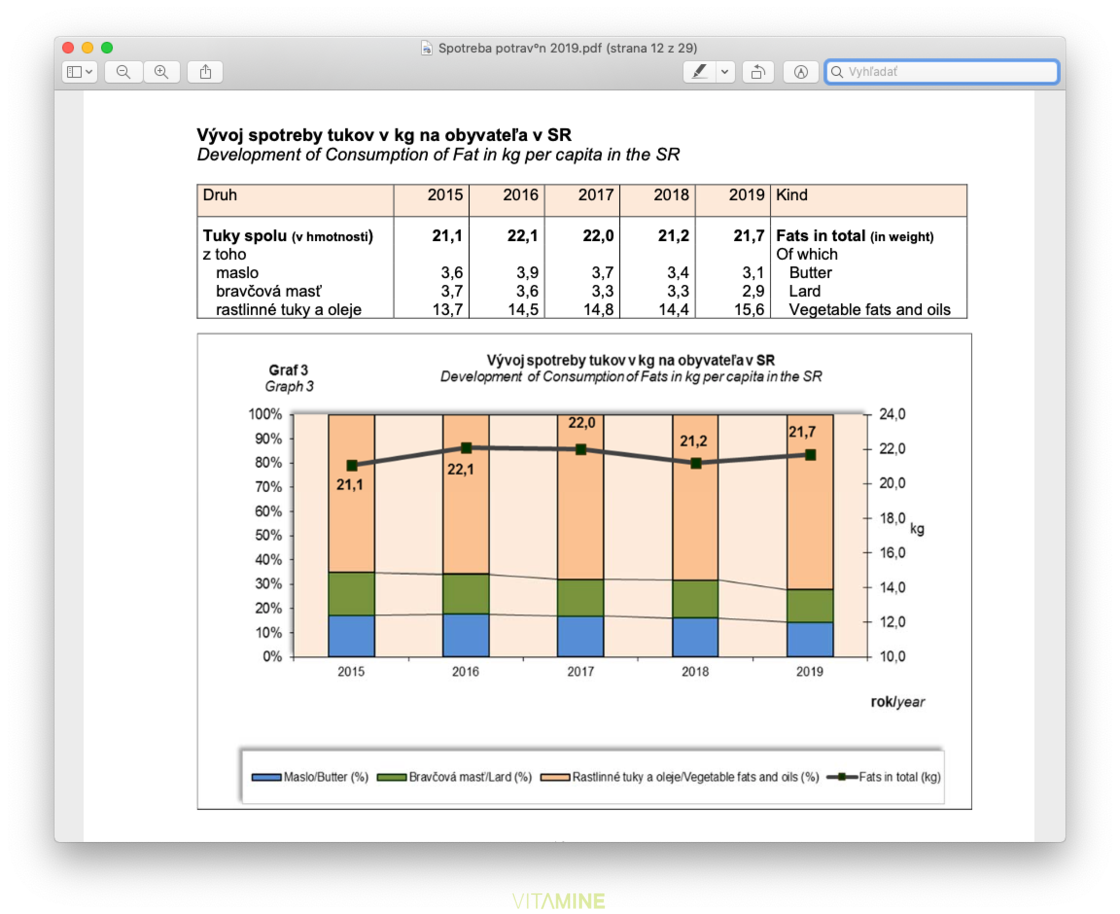Image resolution: width=1120 pixels, height=914 pixels.
Task: Show the Markup toolbar
Action: point(801,71)
